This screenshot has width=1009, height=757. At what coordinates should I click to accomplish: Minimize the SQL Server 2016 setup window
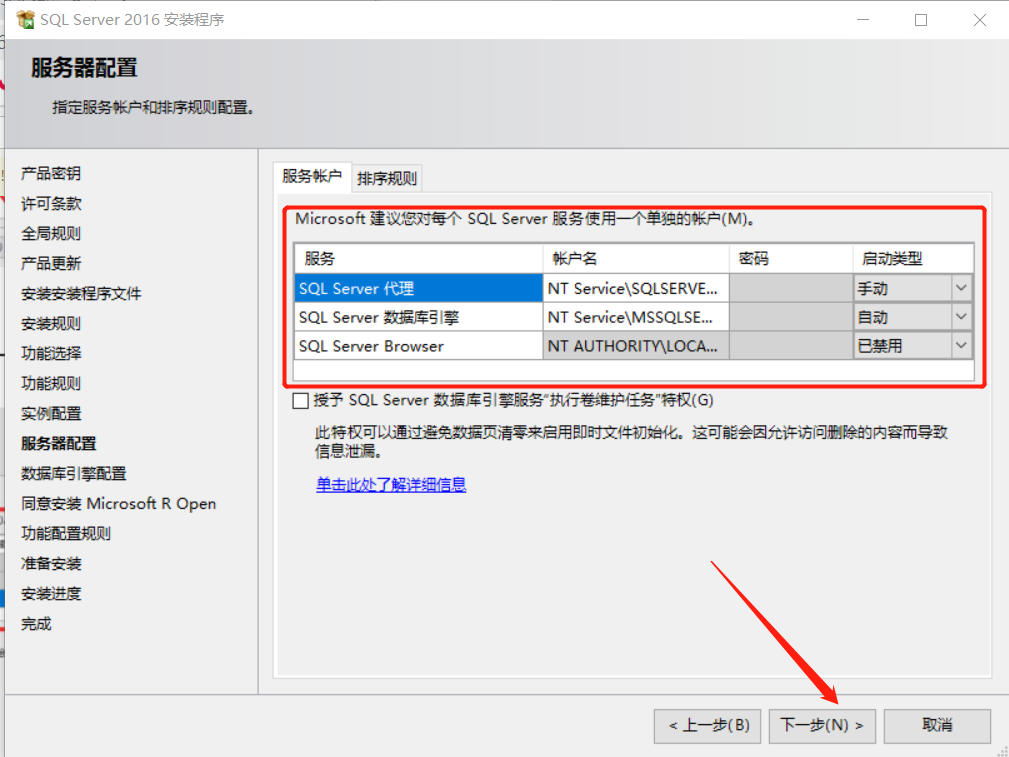(863, 20)
